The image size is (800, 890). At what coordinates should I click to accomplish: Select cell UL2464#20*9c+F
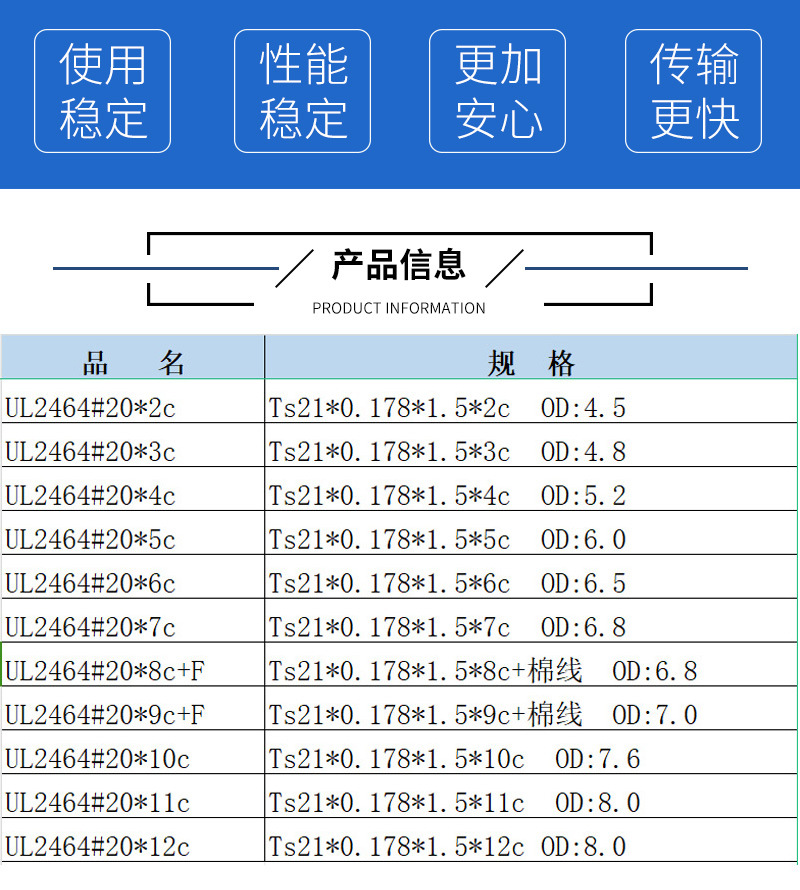[133, 708]
